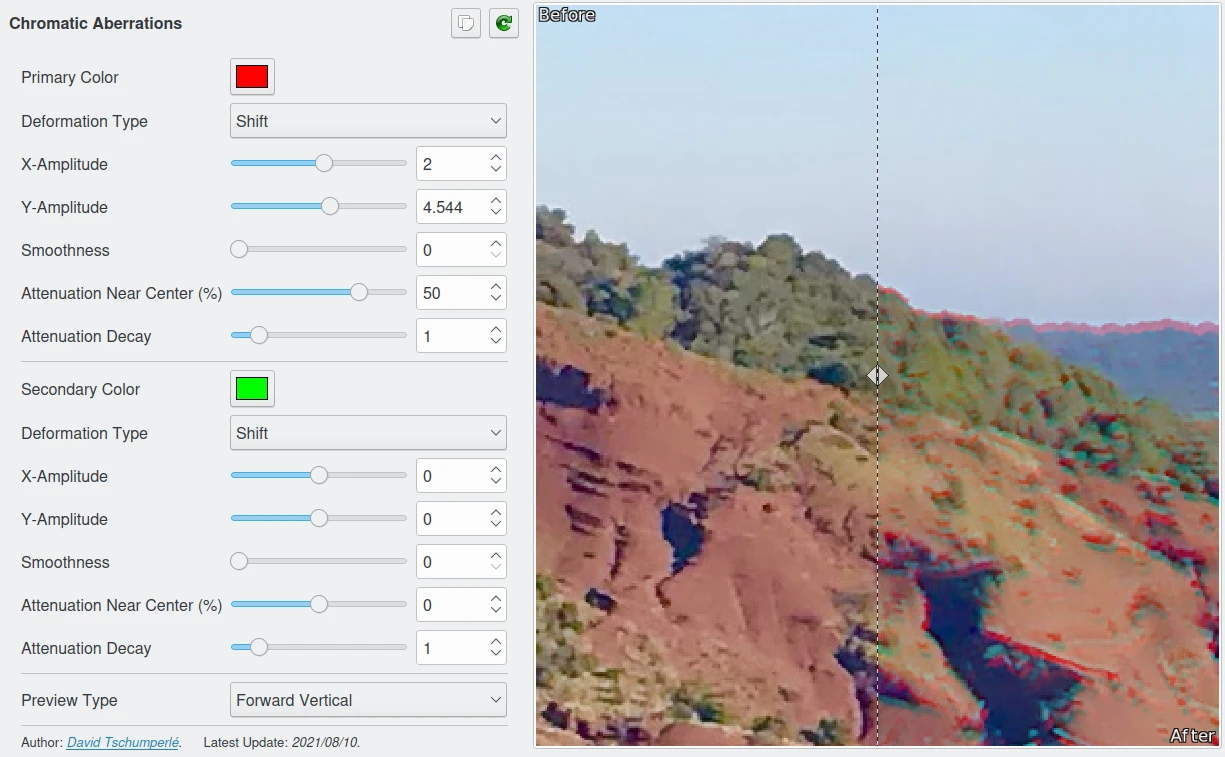Increase secondary Attenuation Decay with up arrow
This screenshot has width=1225, height=757.
496,642
